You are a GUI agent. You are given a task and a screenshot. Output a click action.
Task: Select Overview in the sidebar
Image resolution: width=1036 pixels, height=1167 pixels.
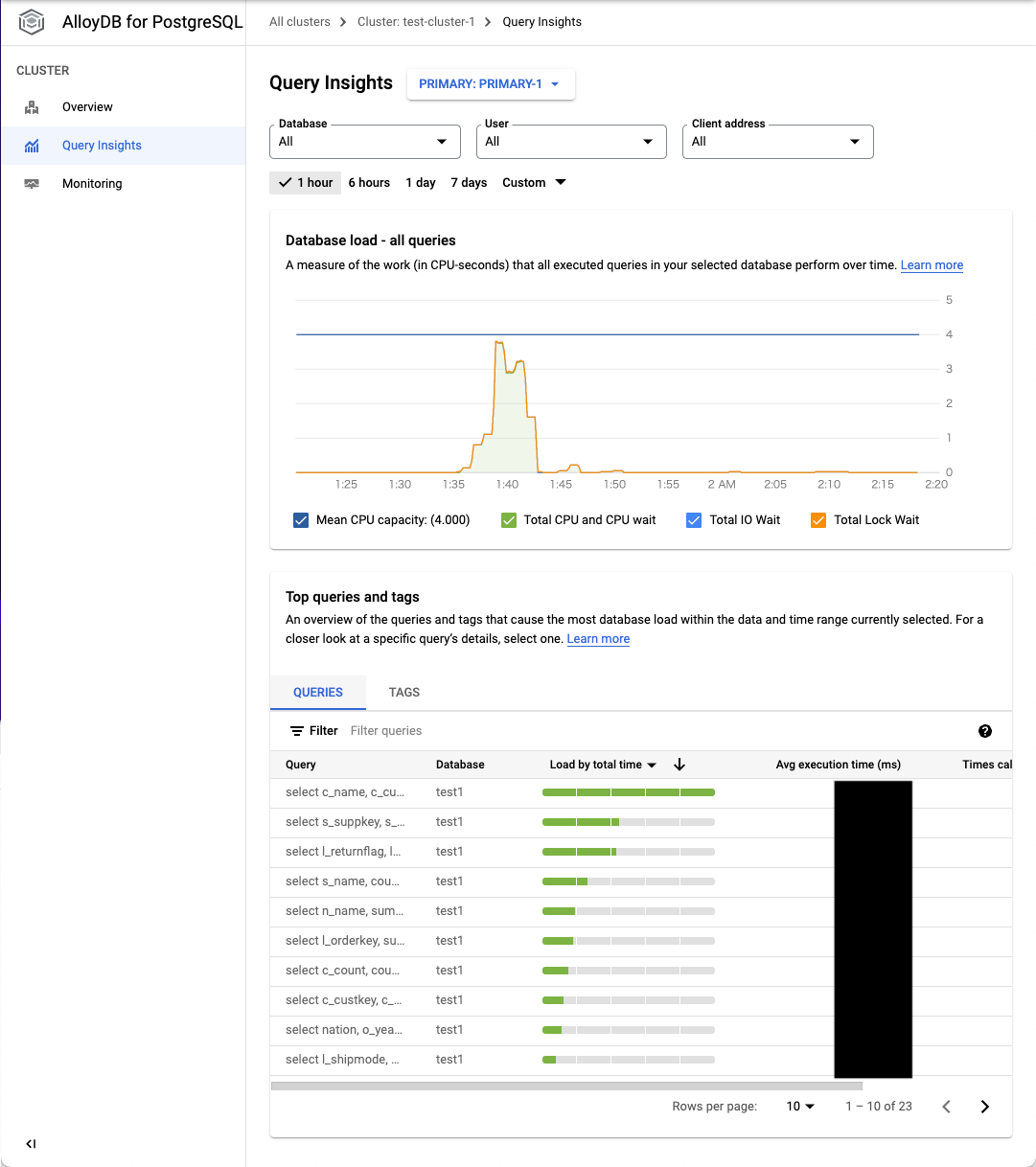click(123, 107)
